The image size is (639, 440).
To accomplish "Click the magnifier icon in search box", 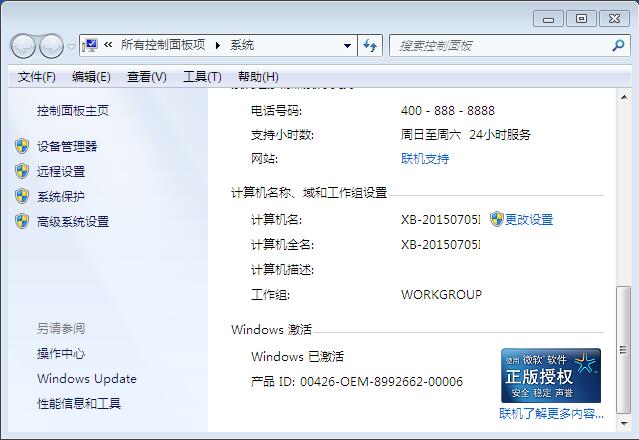I will pyautogui.click(x=617, y=45).
